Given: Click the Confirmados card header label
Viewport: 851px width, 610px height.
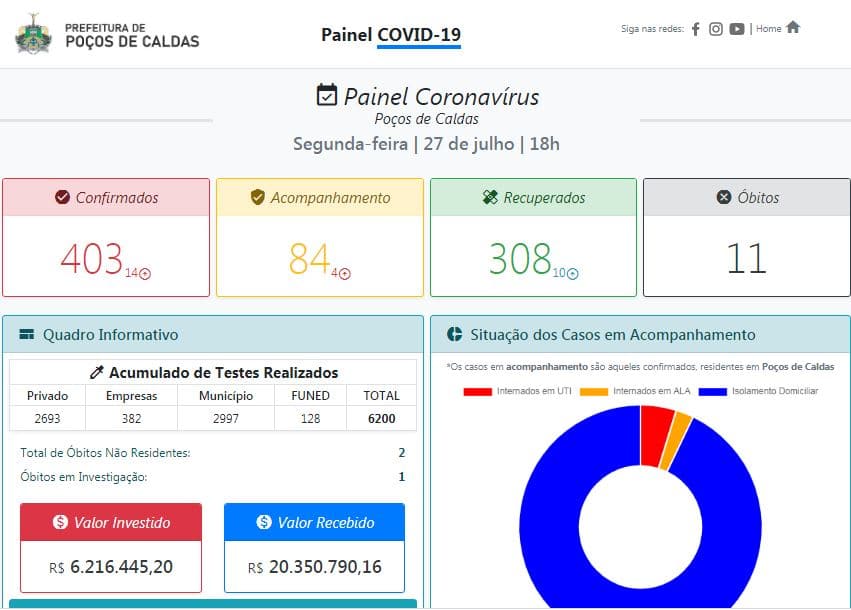Looking at the screenshot, I should click(117, 198).
